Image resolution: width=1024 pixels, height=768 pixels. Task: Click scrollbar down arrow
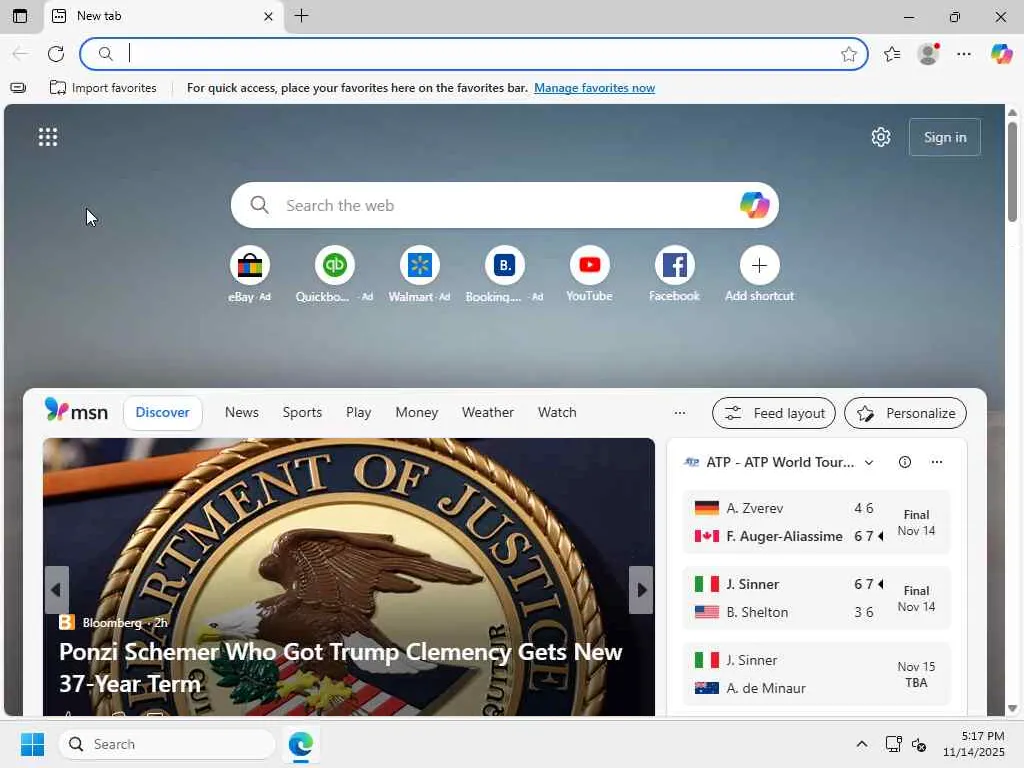click(x=1012, y=708)
